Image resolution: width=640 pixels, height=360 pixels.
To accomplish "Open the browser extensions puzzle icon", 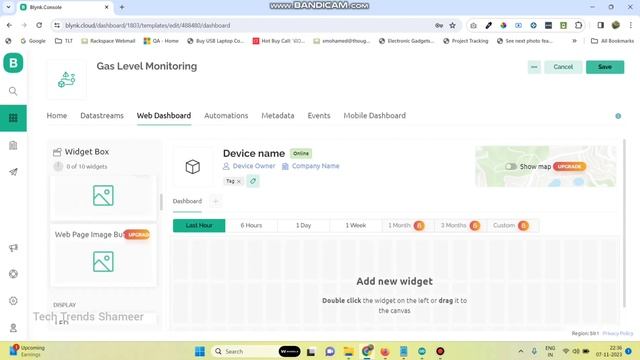I will 578,25.
